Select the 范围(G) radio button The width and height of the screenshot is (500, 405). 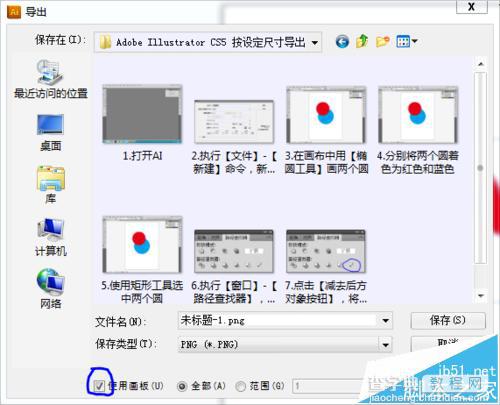click(240, 386)
